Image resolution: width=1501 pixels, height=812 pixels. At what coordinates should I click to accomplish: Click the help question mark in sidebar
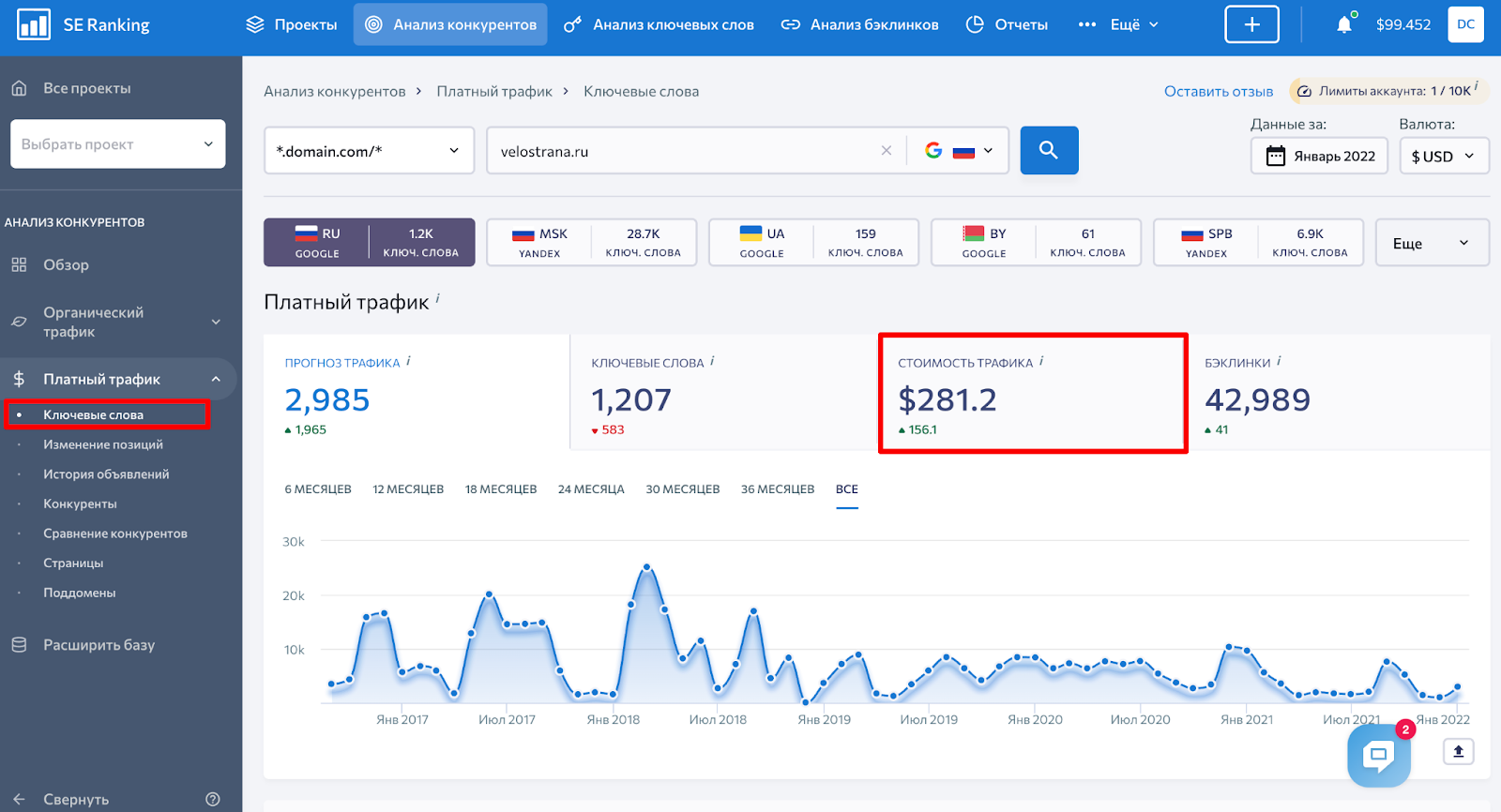pos(213,799)
